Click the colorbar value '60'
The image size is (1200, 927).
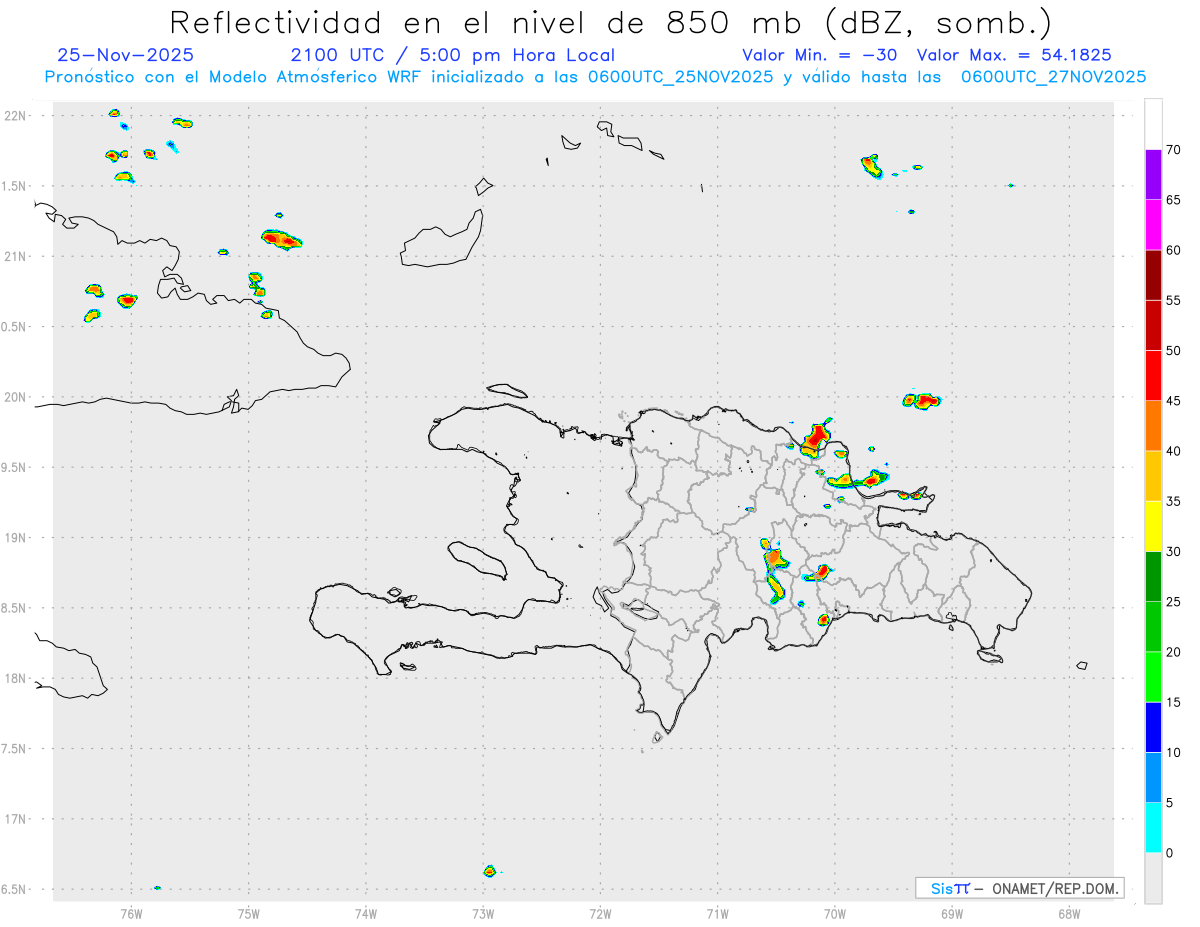tap(1173, 250)
